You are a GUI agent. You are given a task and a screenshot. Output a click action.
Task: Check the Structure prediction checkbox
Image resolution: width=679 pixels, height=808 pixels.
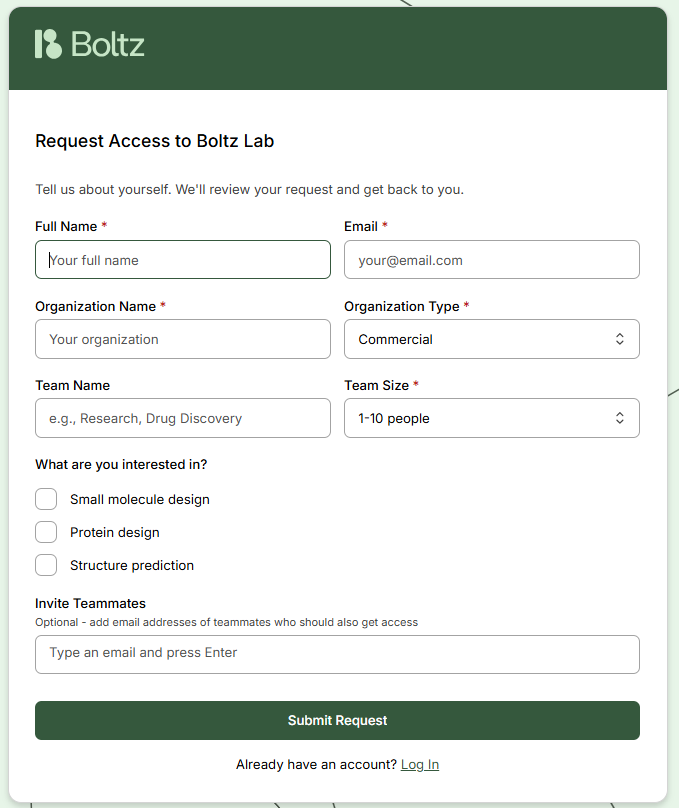(x=46, y=565)
